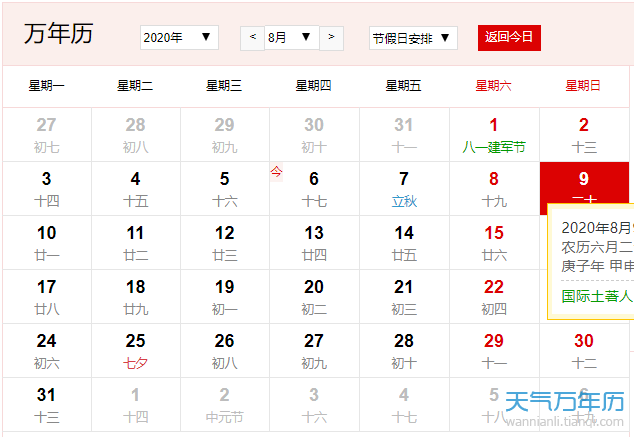
Task: Select greyed July 28 初八
Action: (136, 135)
